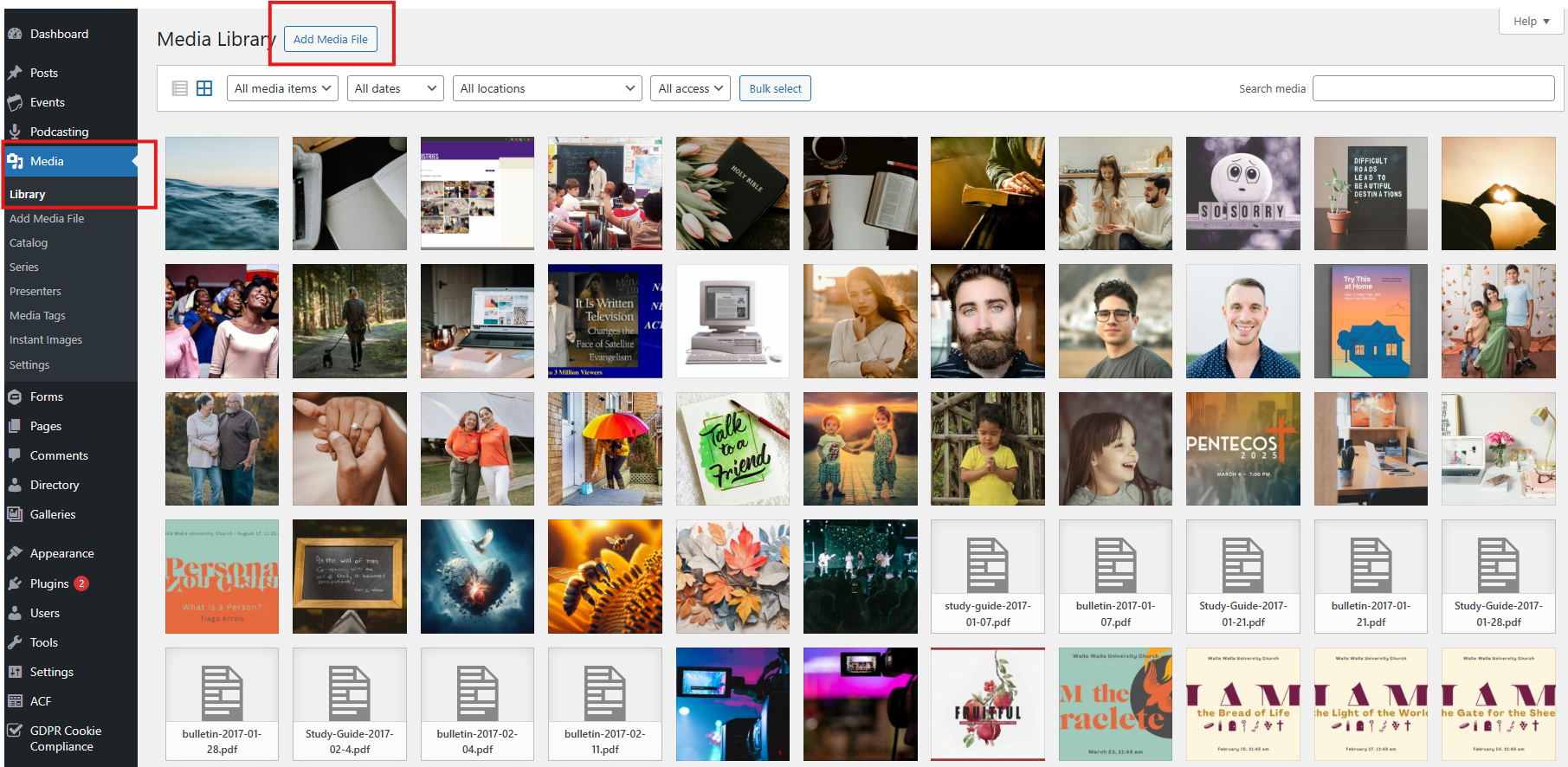Open the Help tab
The width and height of the screenshot is (1568, 767).
pyautogui.click(x=1530, y=22)
